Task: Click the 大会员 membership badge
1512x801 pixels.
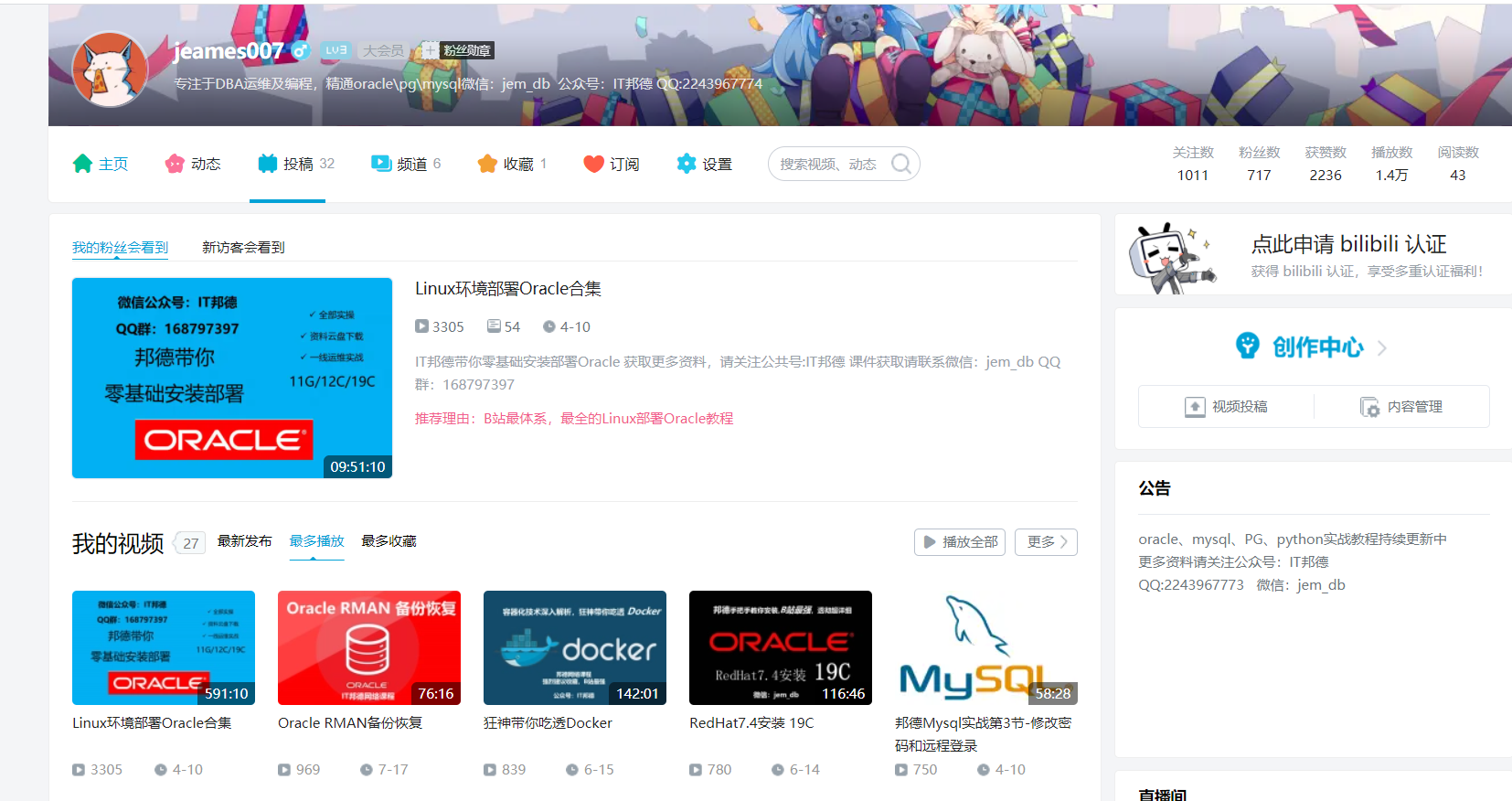Action: coord(383,50)
